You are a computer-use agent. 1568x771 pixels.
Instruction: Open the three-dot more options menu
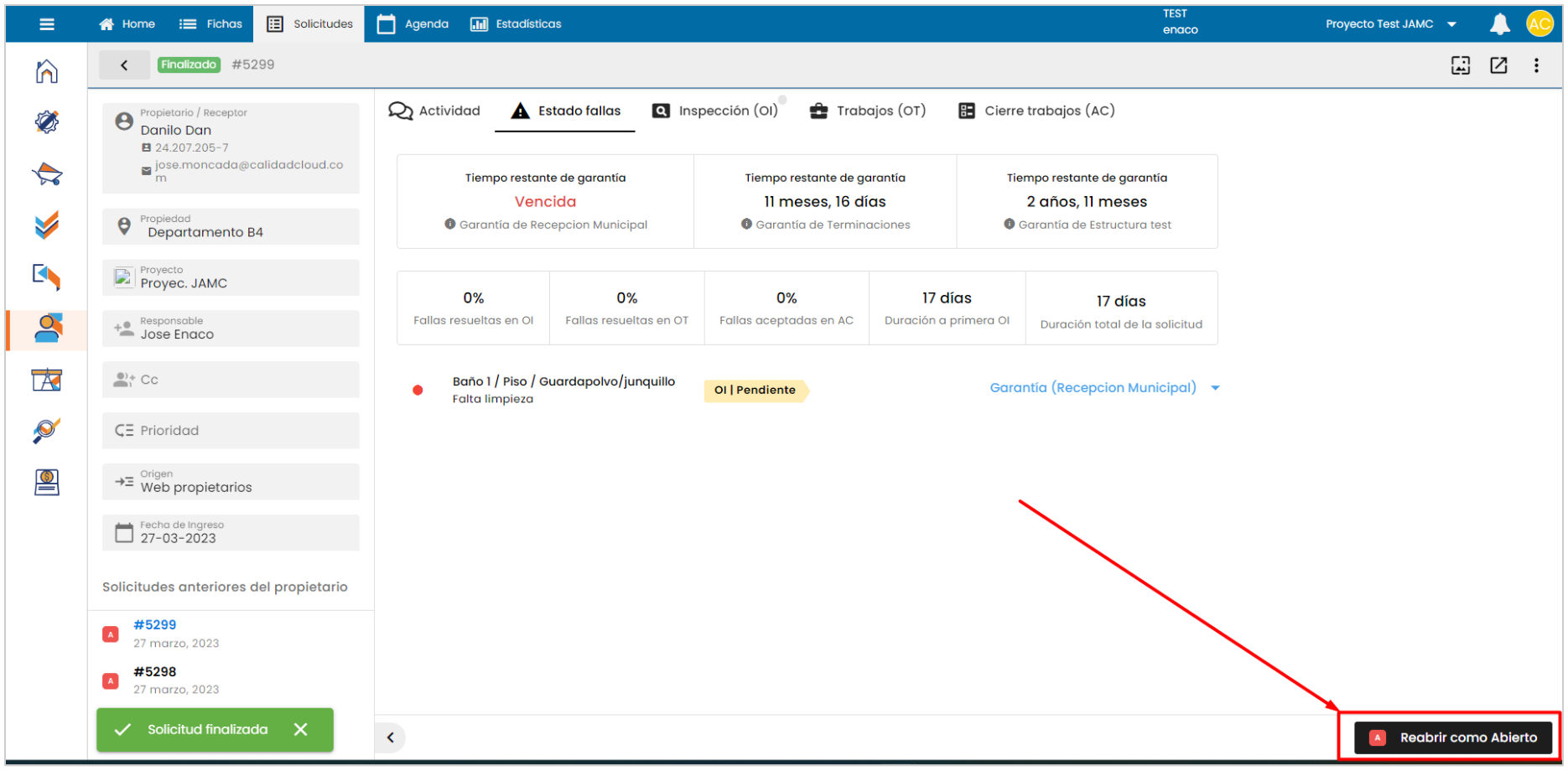click(x=1536, y=65)
